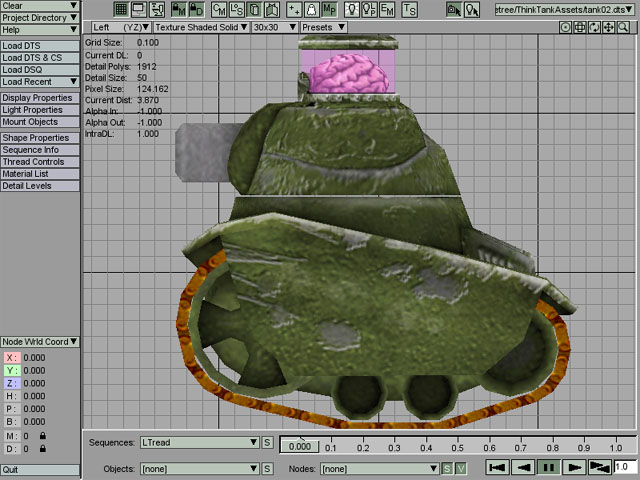
Task: Open Mount Objects panel
Action: pyautogui.click(x=40, y=122)
